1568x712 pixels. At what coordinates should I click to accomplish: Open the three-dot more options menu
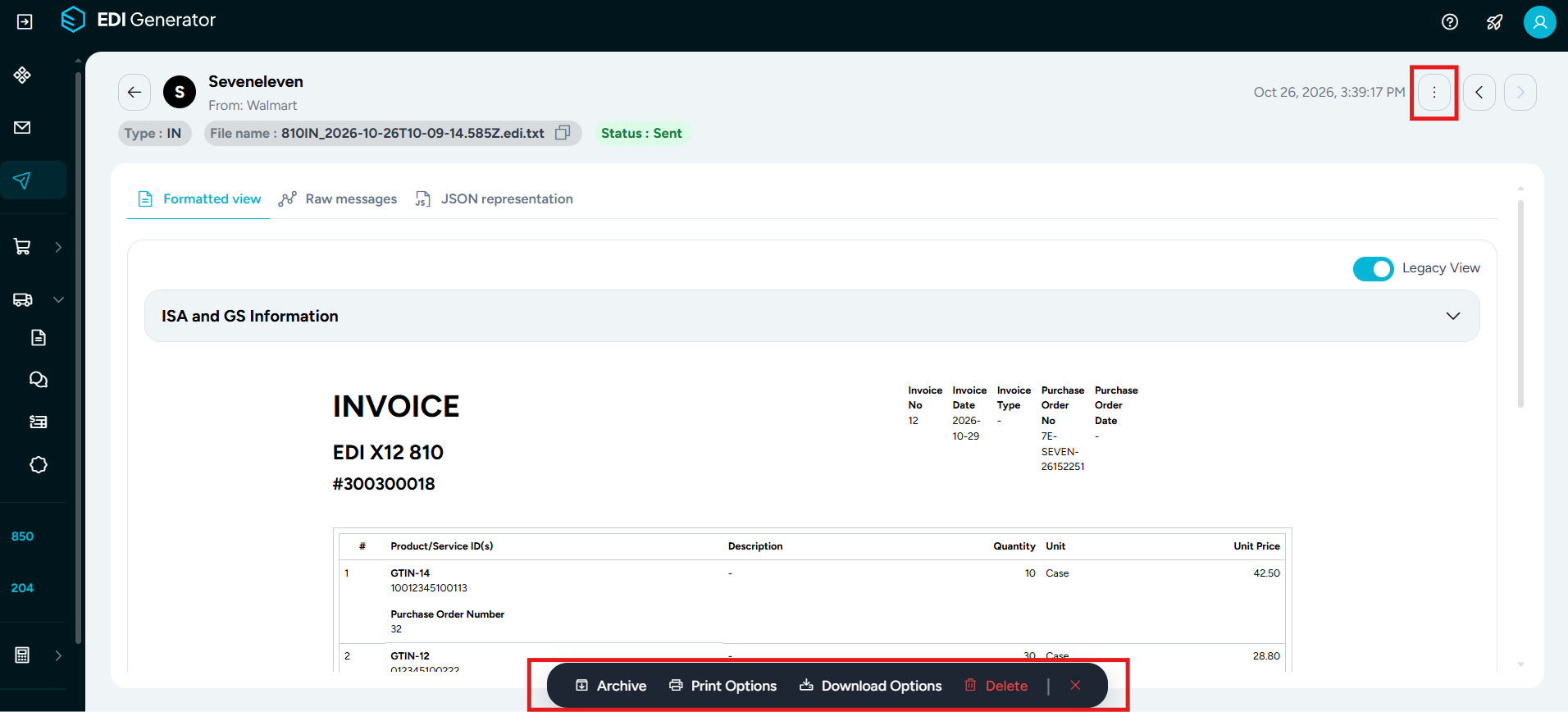[1434, 92]
